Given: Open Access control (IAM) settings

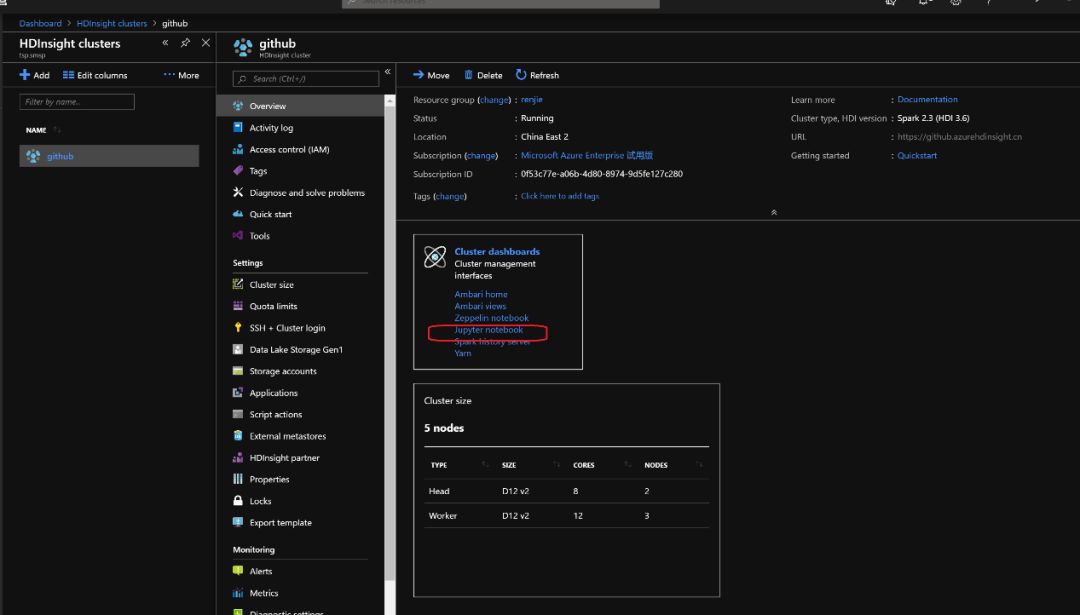Looking at the screenshot, I should coord(289,150).
